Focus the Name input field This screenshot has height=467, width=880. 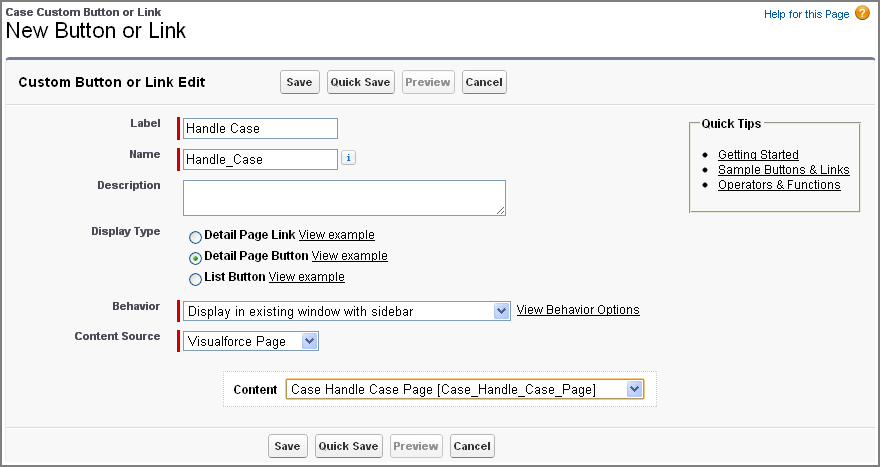(x=260, y=159)
